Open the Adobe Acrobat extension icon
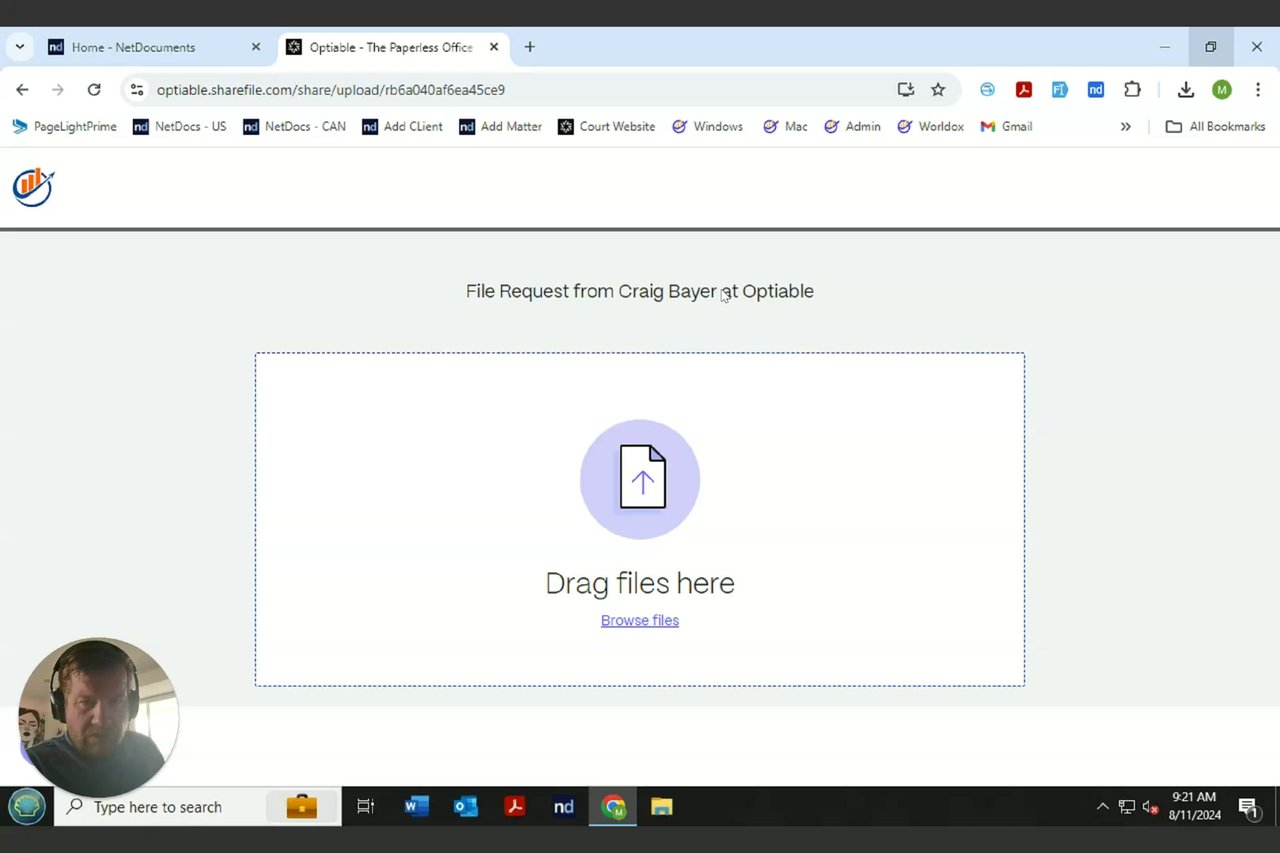 click(1024, 90)
